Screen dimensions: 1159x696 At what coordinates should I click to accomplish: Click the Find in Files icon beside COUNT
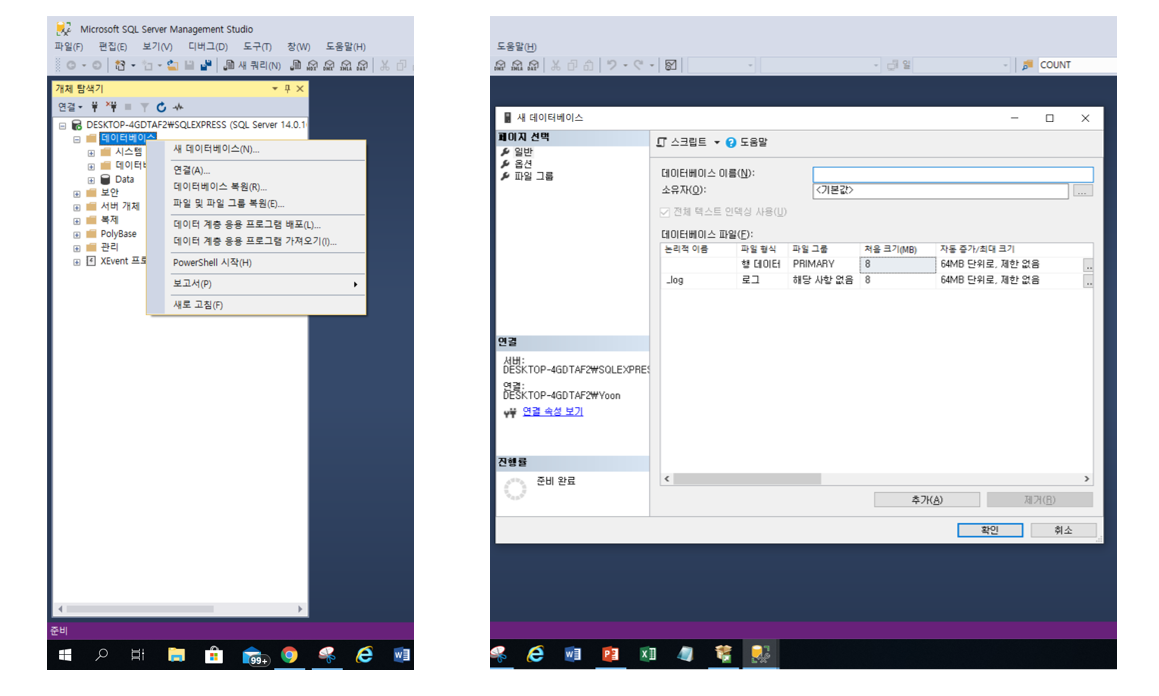pyautogui.click(x=1027, y=65)
